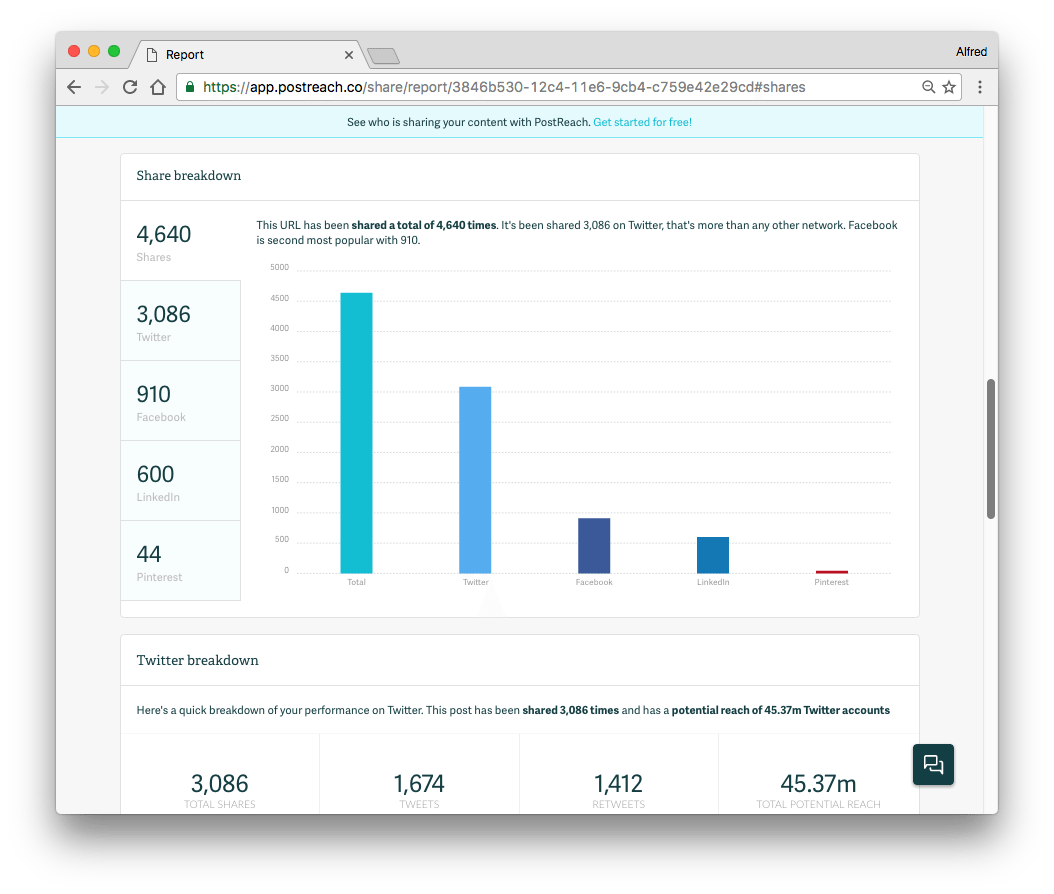Open the Alfred menu bar item

point(971,50)
